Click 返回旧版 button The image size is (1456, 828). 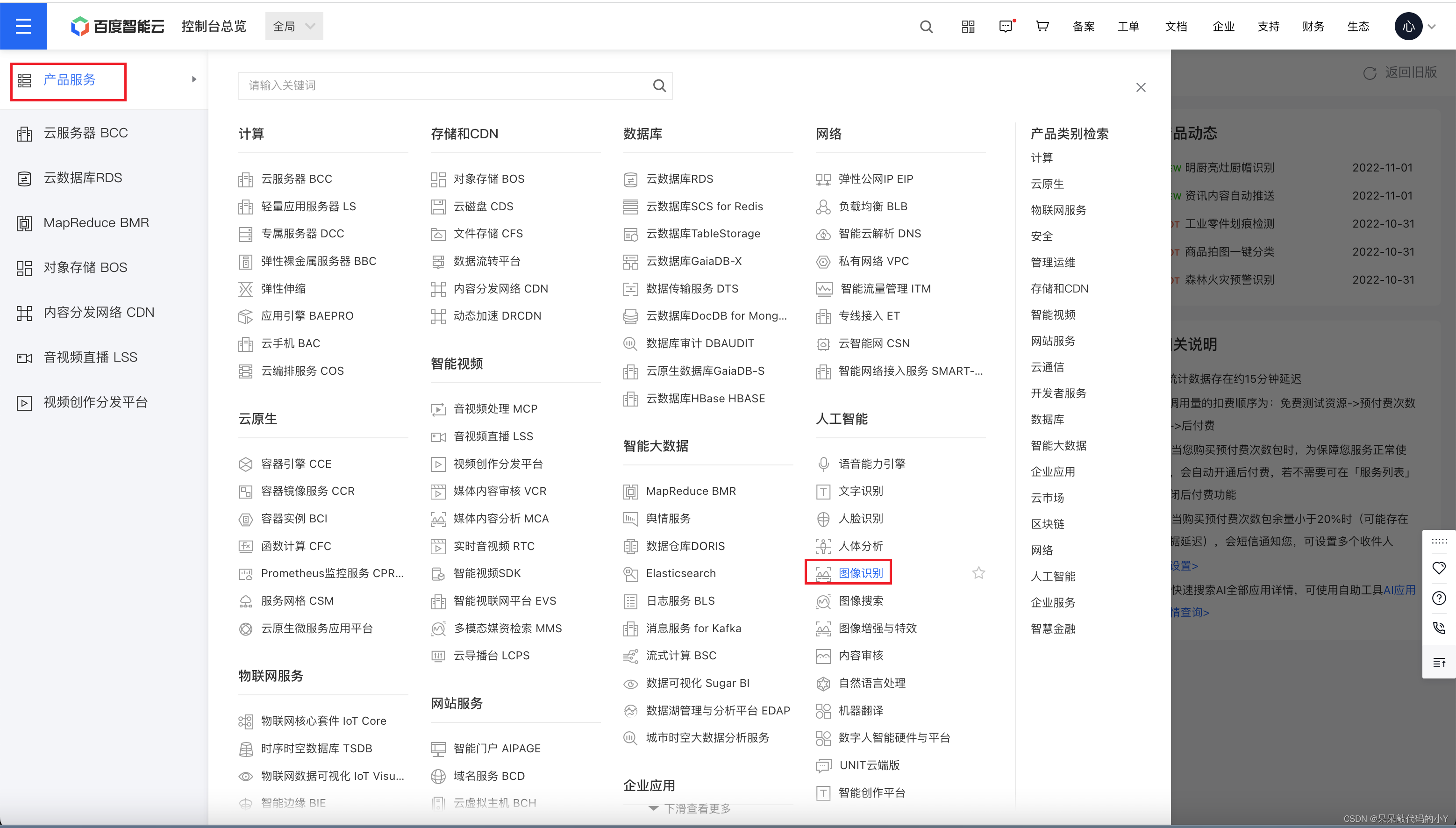pyautogui.click(x=1411, y=72)
